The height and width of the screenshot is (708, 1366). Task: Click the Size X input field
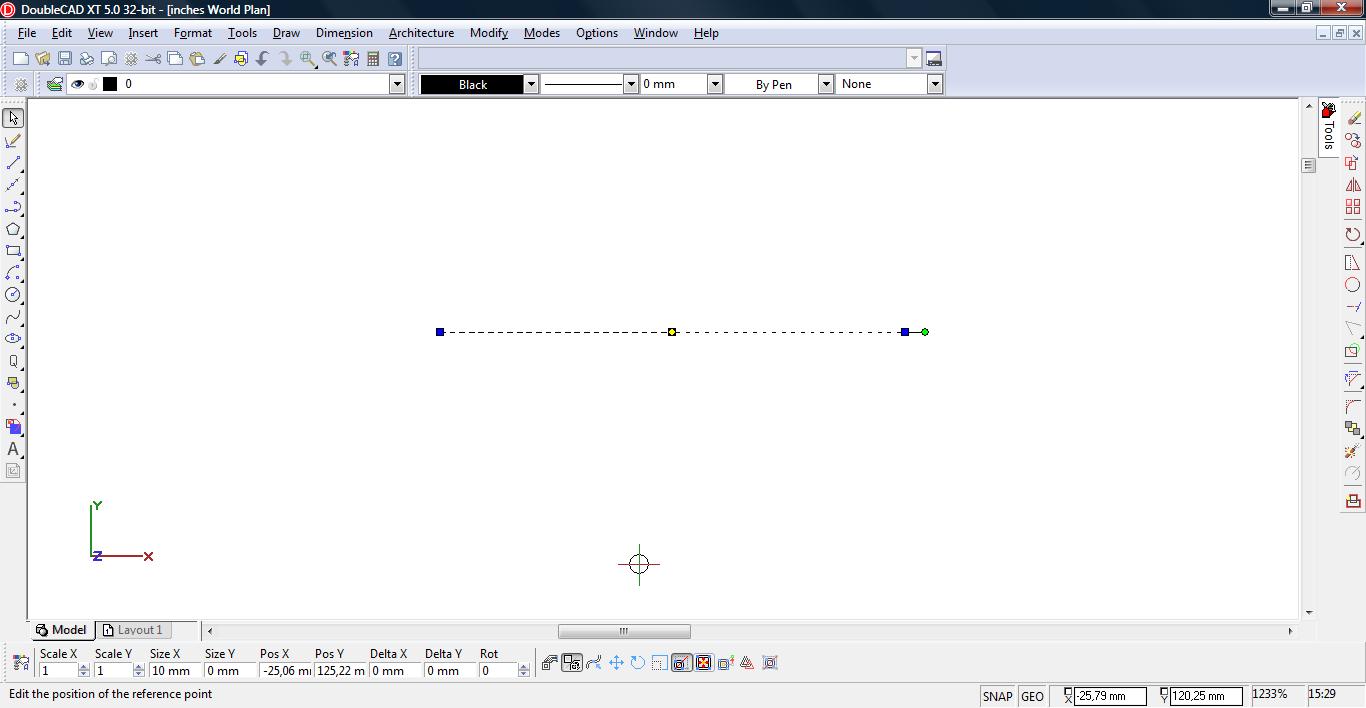click(172, 671)
